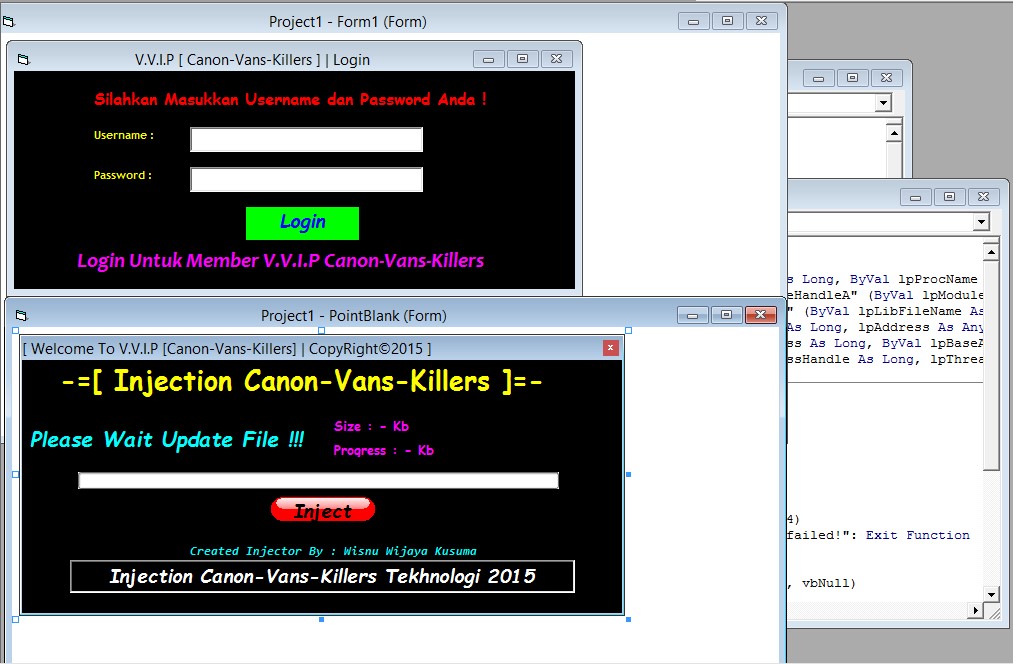The image size is (1013, 664).
Task: Minimize the V.V.I.P Login window
Action: pyautogui.click(x=488, y=59)
